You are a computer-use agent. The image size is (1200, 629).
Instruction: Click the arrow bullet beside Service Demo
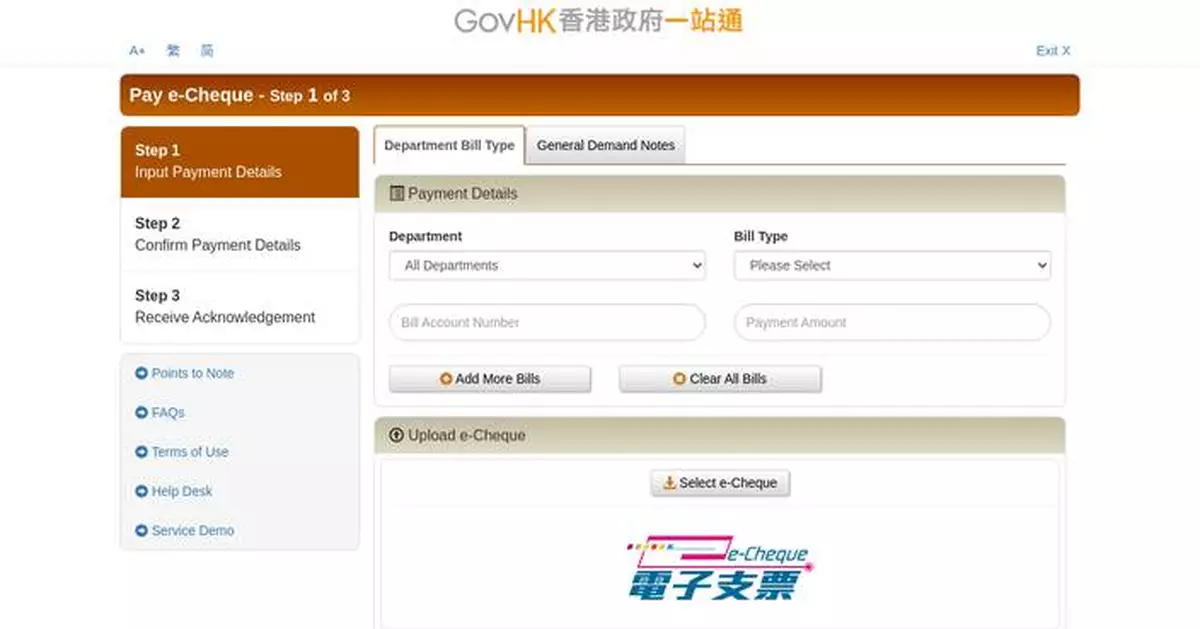[x=140, y=530]
